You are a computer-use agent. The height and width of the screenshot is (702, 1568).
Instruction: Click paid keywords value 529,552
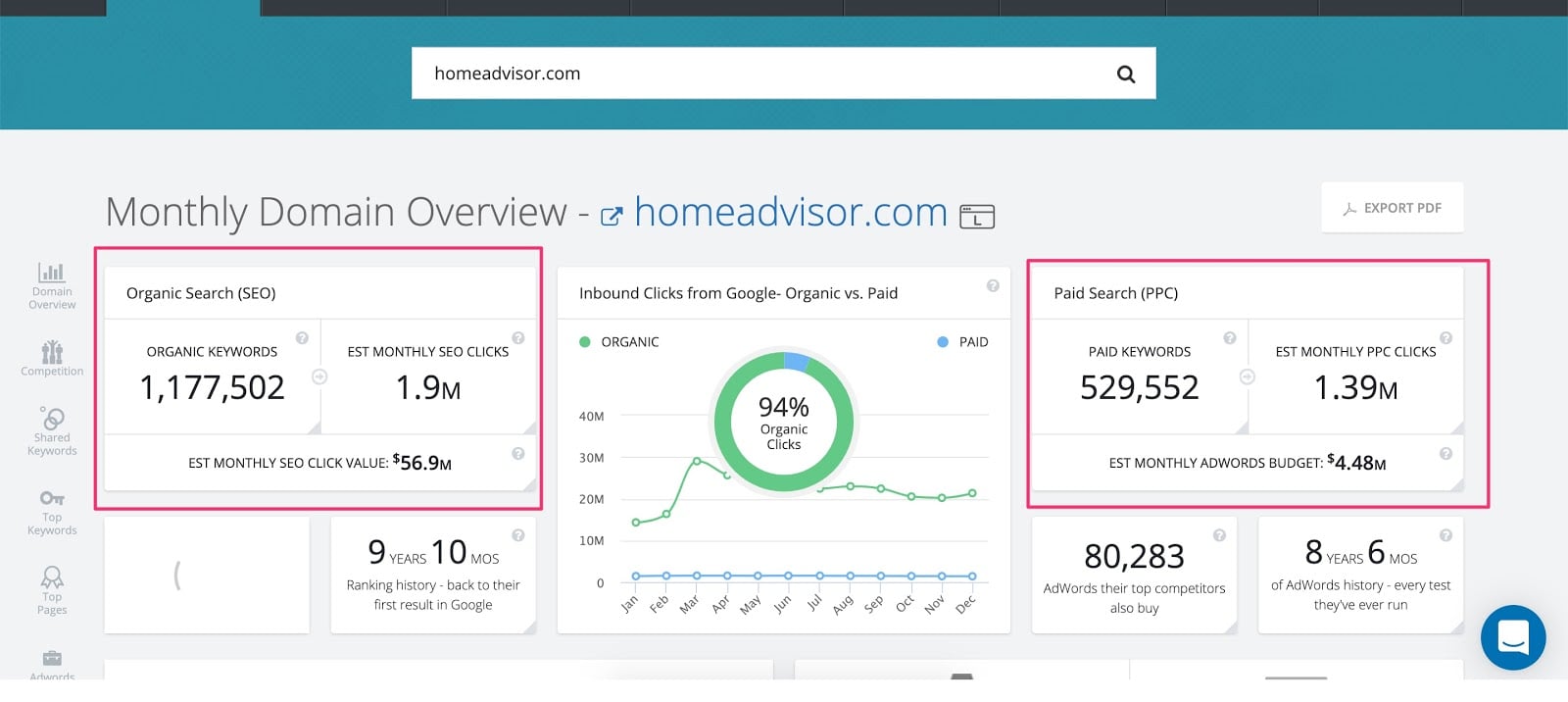[x=1140, y=388]
